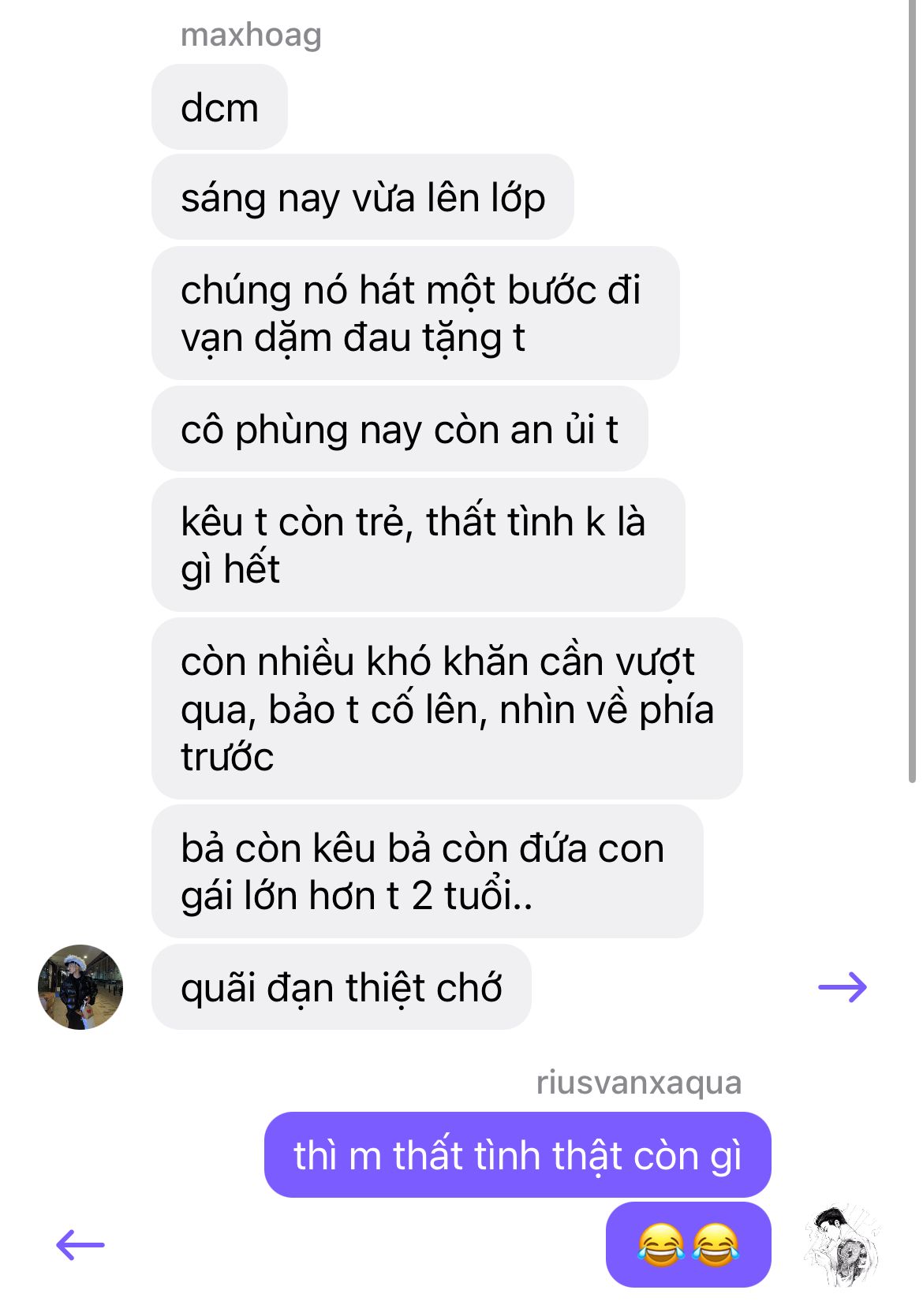This screenshot has height=1316, width=923.
Task: Select the 'sáng nay vừa lên lớp' message
Action: (x=363, y=197)
